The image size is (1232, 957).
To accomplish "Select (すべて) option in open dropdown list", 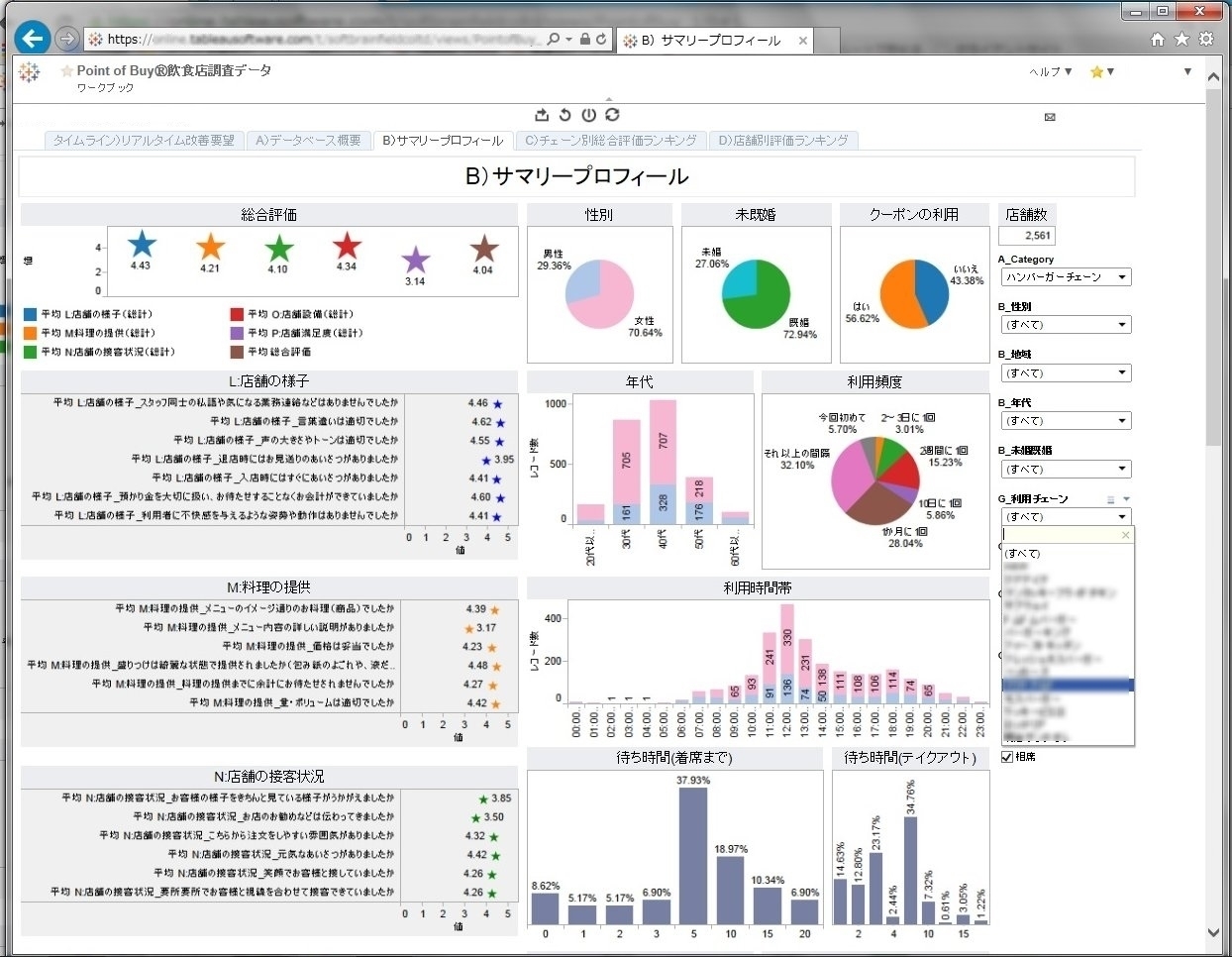I will point(1023,554).
